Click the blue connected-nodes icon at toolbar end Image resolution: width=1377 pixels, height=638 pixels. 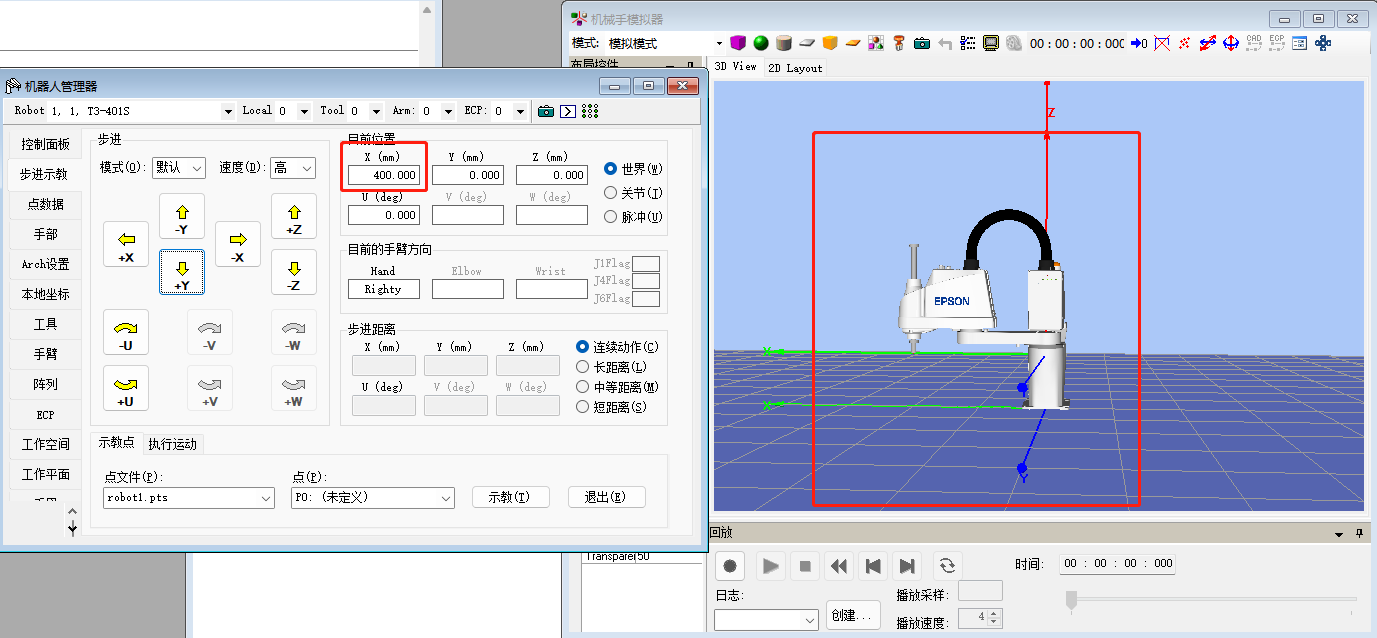(x=1323, y=43)
